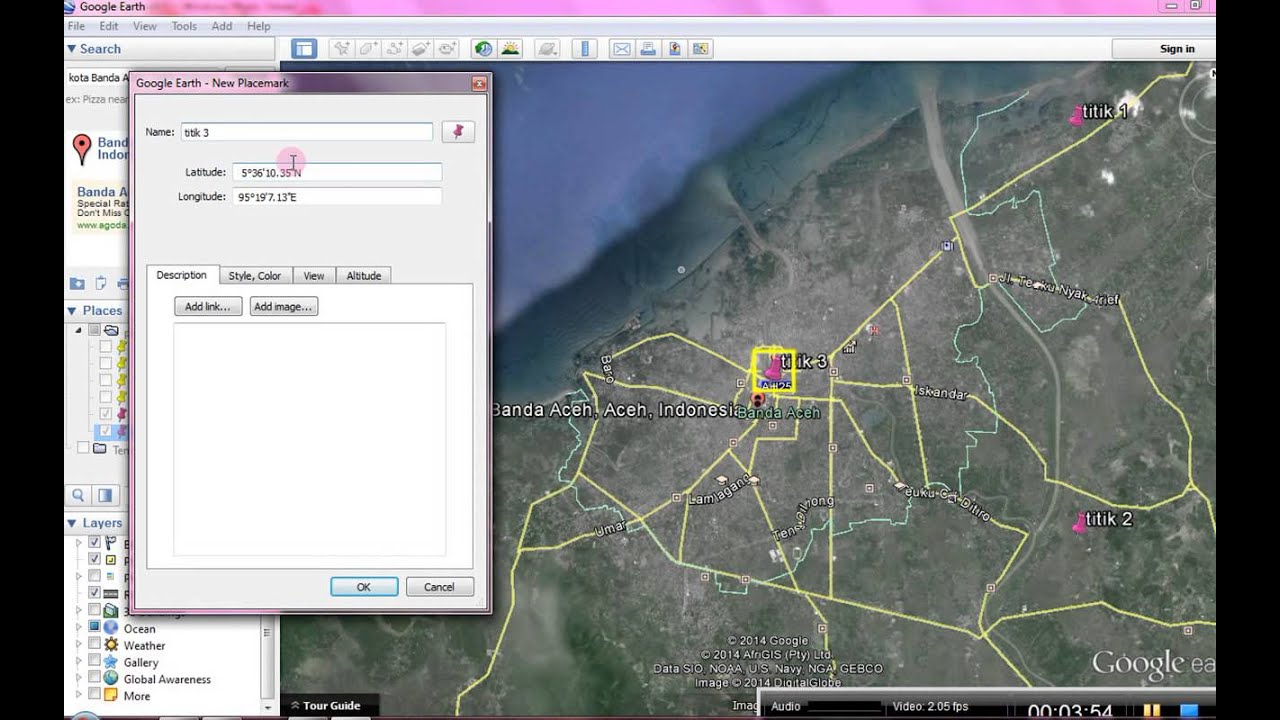Expand the Gallery layer tree arrow
Image resolution: width=1280 pixels, height=720 pixels.
(x=79, y=662)
